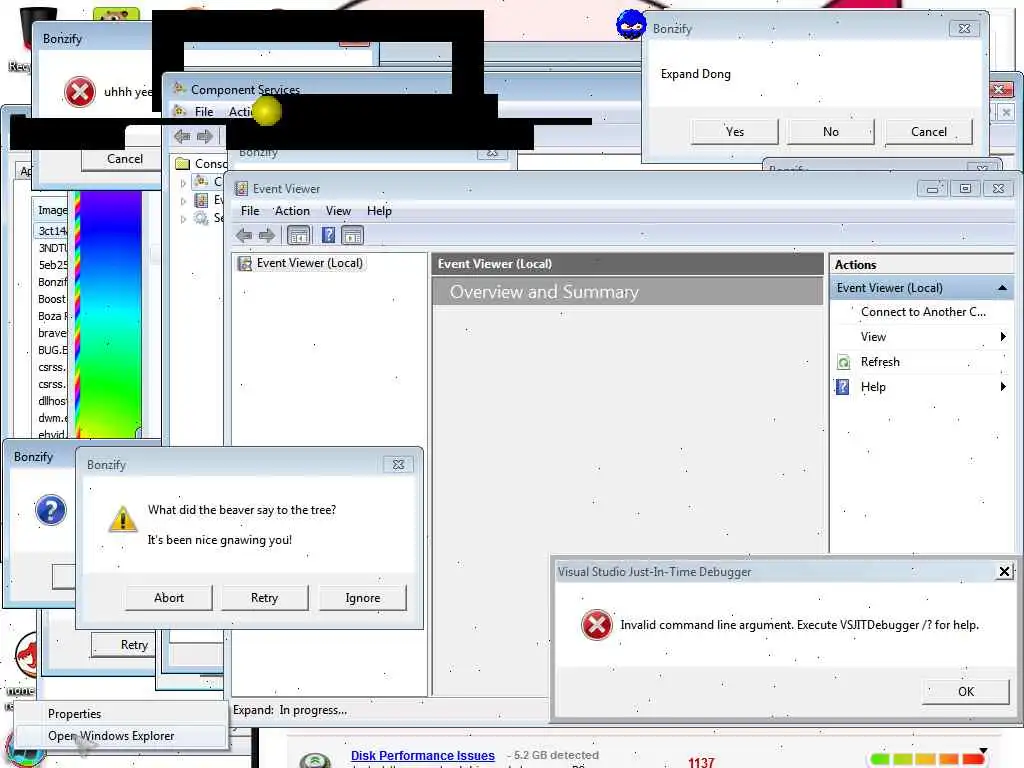Close the beaver joke Bonzify dialog
1024x768 pixels.
[x=398, y=464]
